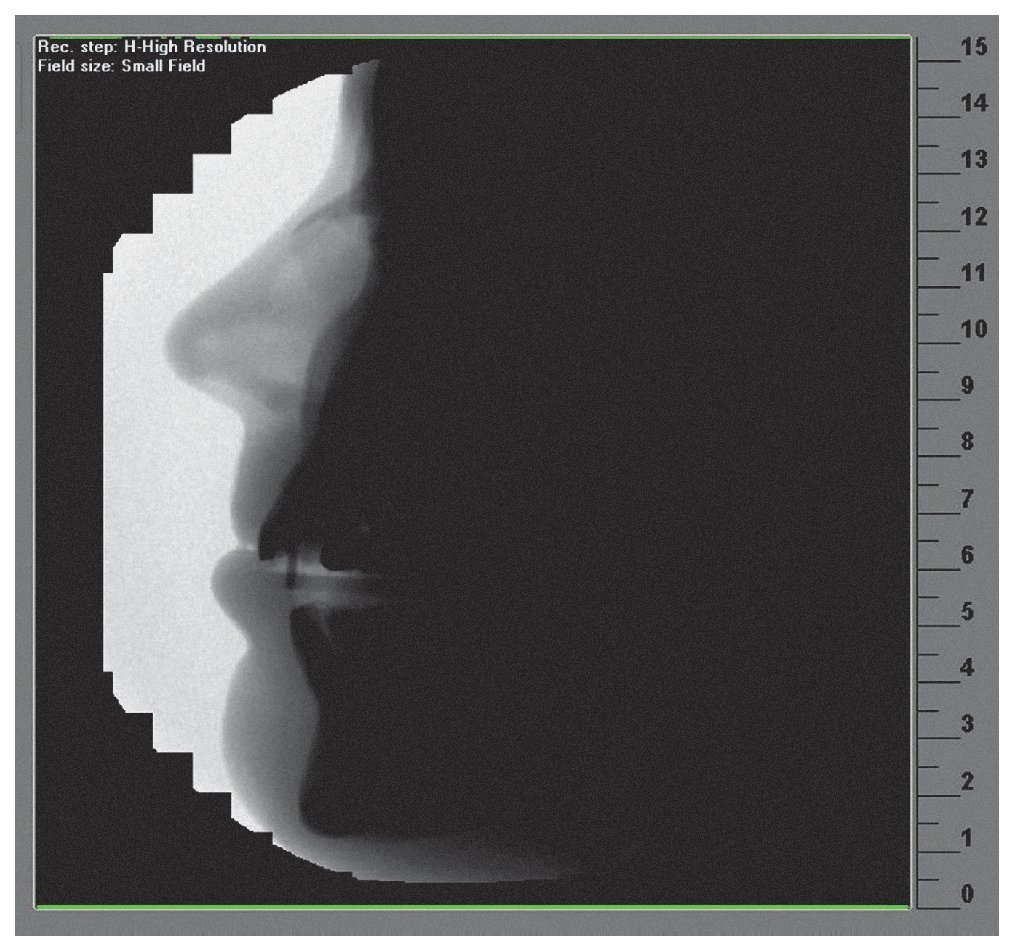
Task: Select the 13 tick on the height scale
Action: 971,160
